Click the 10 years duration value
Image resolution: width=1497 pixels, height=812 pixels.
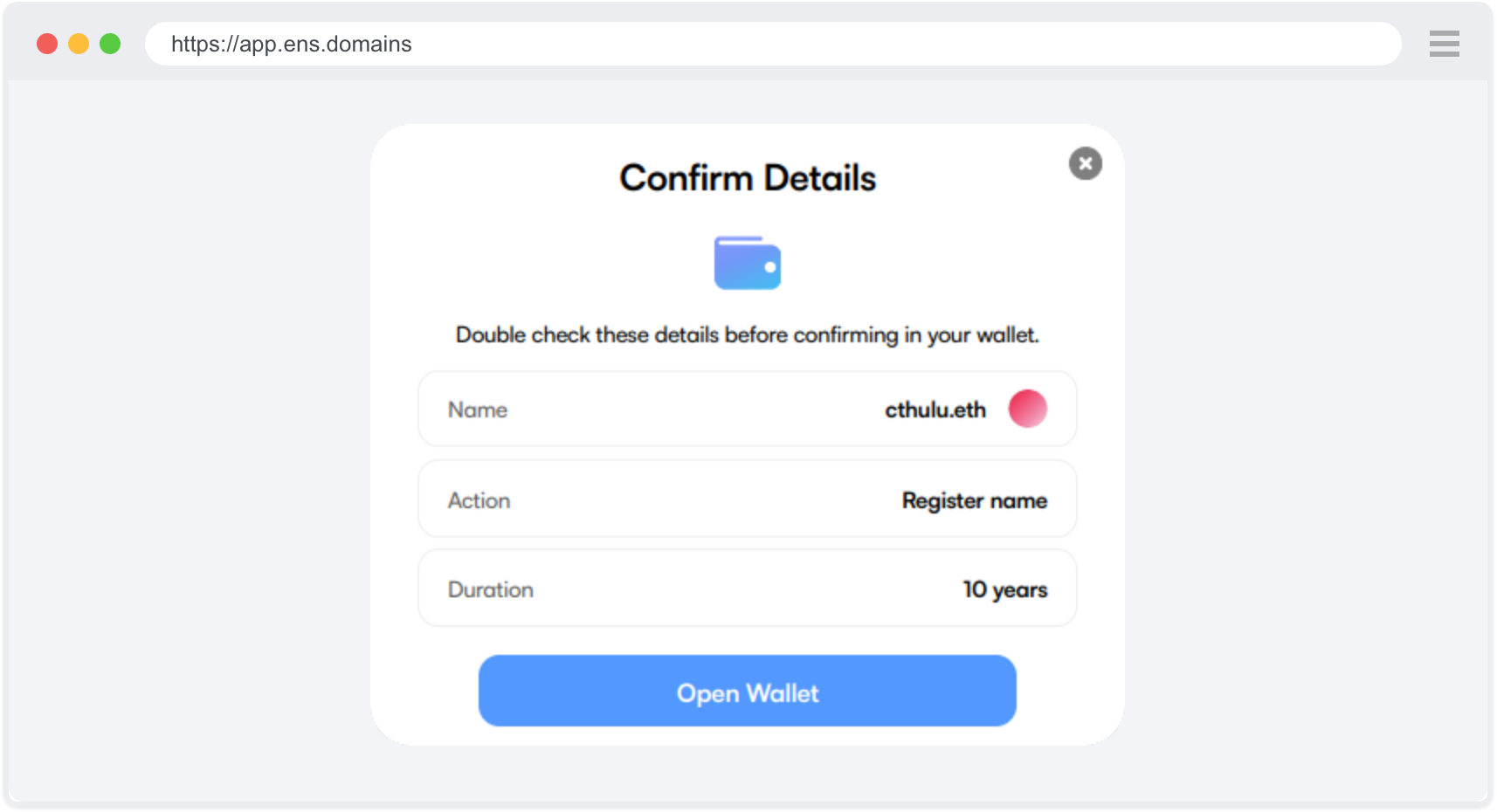click(x=1004, y=589)
